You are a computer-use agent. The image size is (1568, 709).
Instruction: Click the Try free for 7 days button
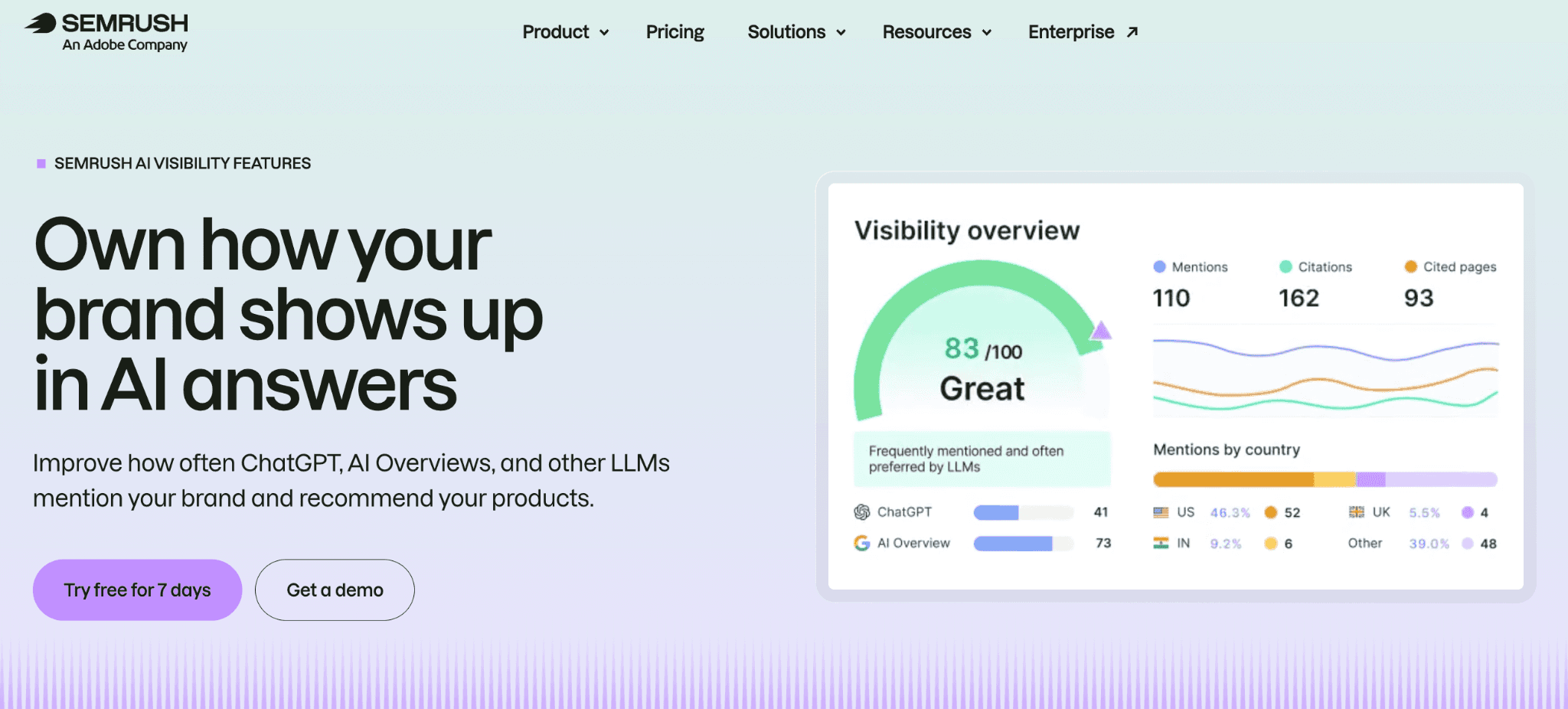coord(137,590)
